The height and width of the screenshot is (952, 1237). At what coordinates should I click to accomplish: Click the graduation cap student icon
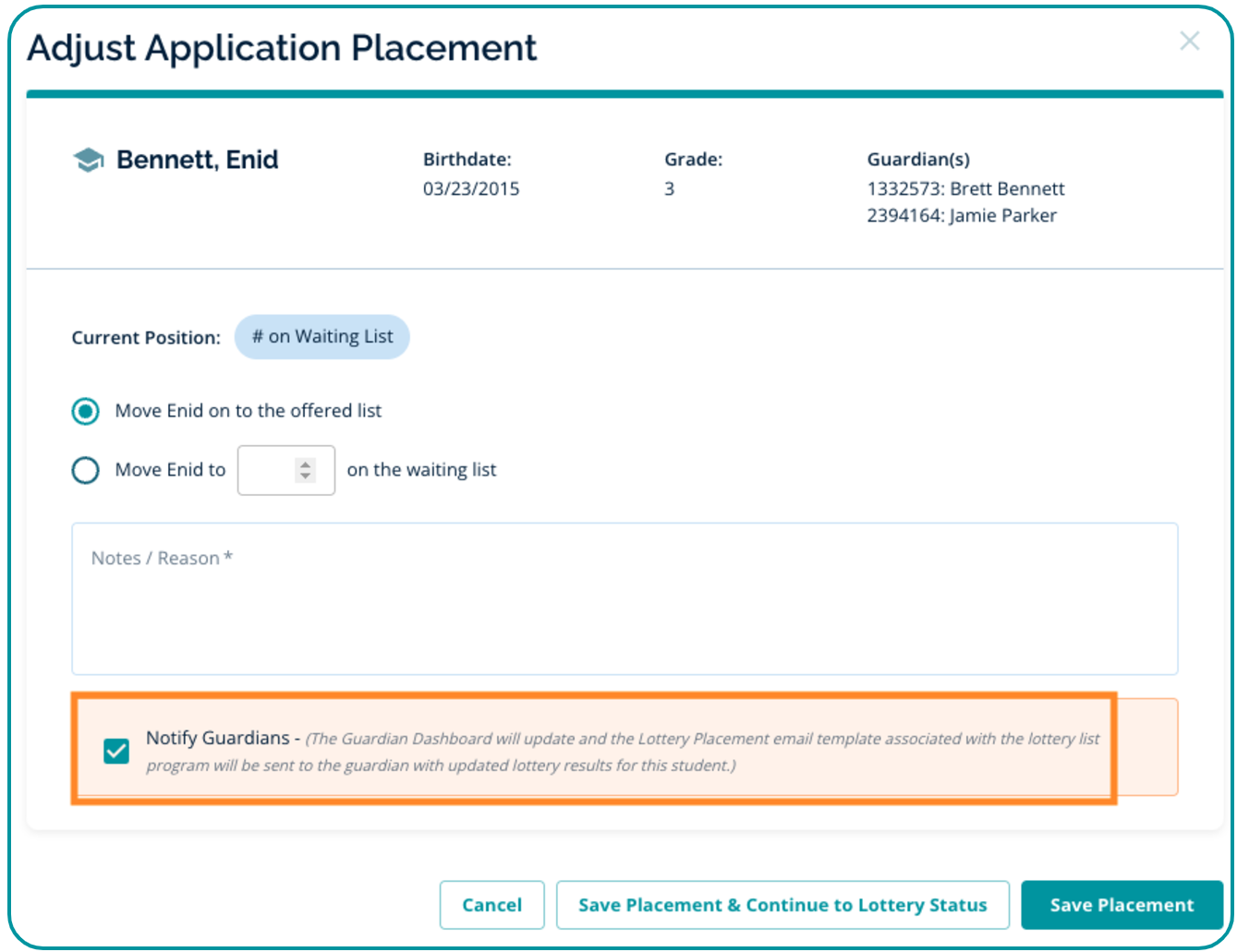88,161
